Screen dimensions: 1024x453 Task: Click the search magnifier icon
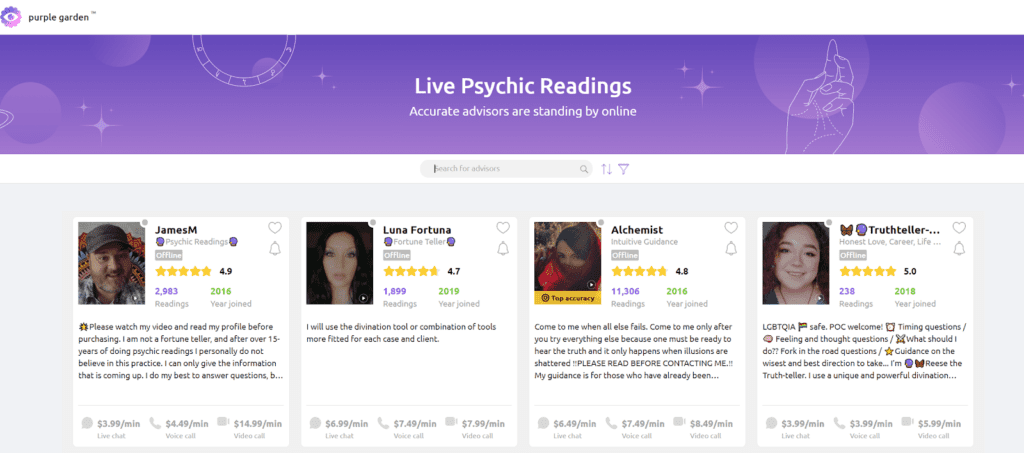click(584, 169)
